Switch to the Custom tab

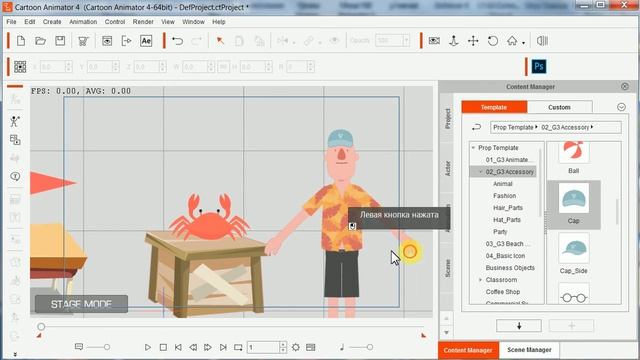(559, 107)
